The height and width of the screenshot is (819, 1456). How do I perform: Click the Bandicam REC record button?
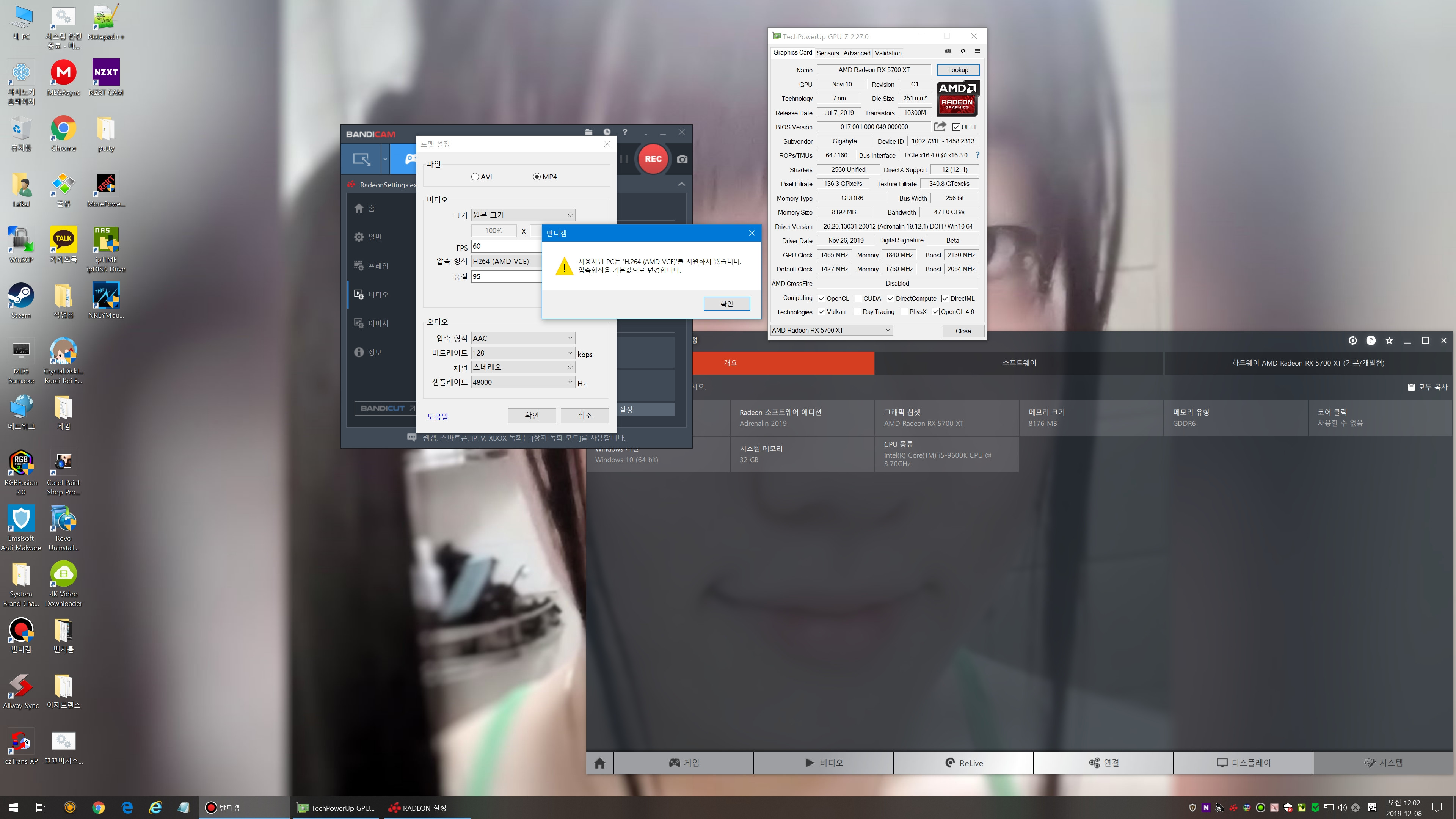point(653,159)
